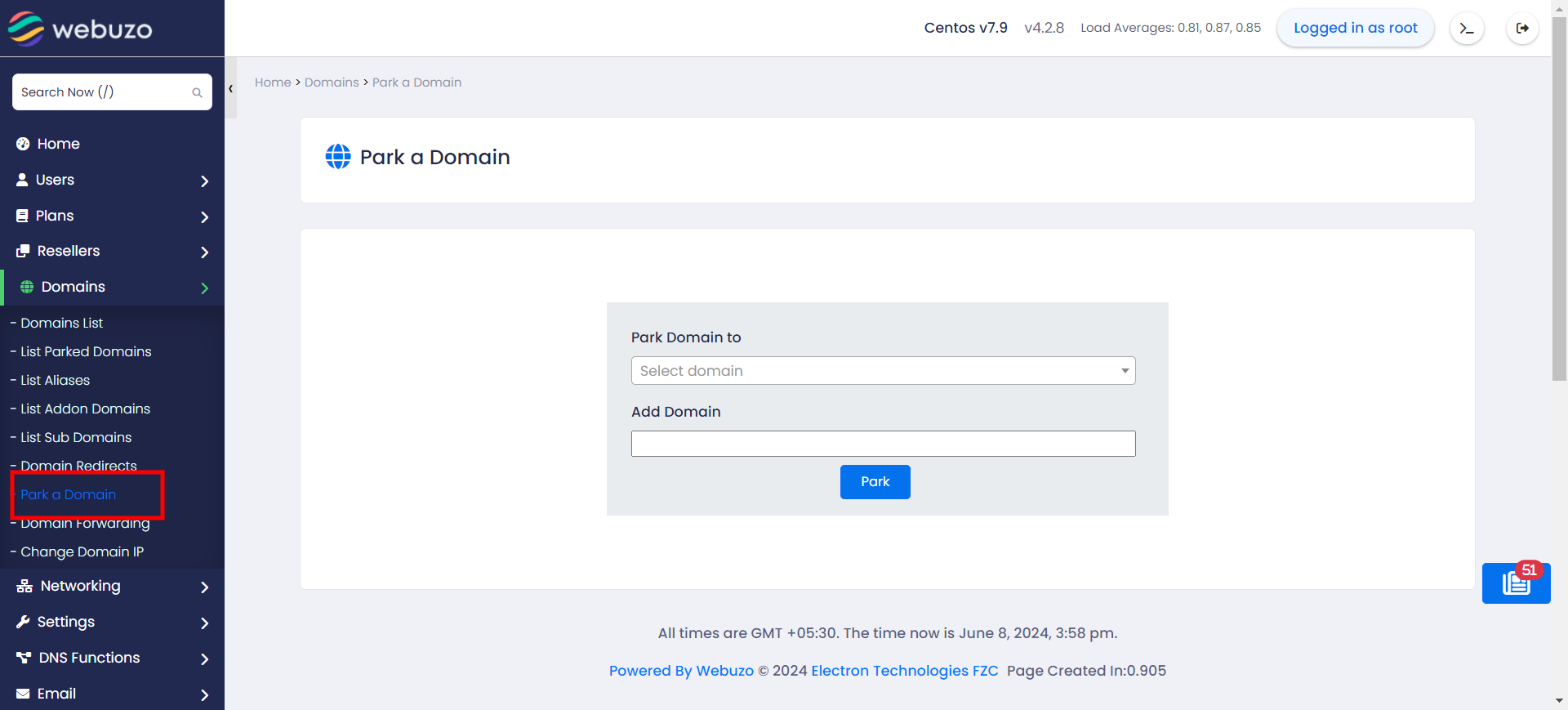Viewport: 1568px width, 710px height.
Task: Click Domains breadcrumb link
Action: 332,83
